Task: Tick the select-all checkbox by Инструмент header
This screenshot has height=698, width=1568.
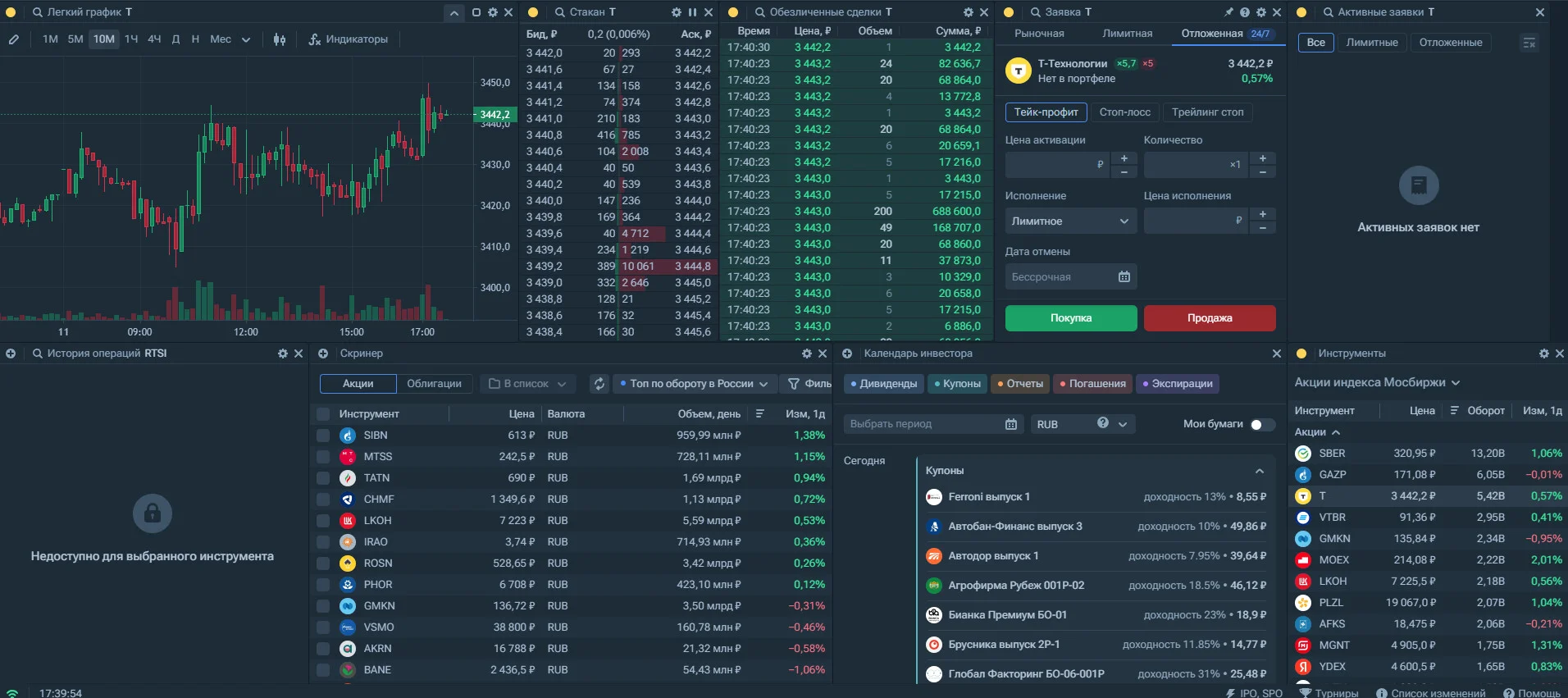Action: (x=323, y=414)
